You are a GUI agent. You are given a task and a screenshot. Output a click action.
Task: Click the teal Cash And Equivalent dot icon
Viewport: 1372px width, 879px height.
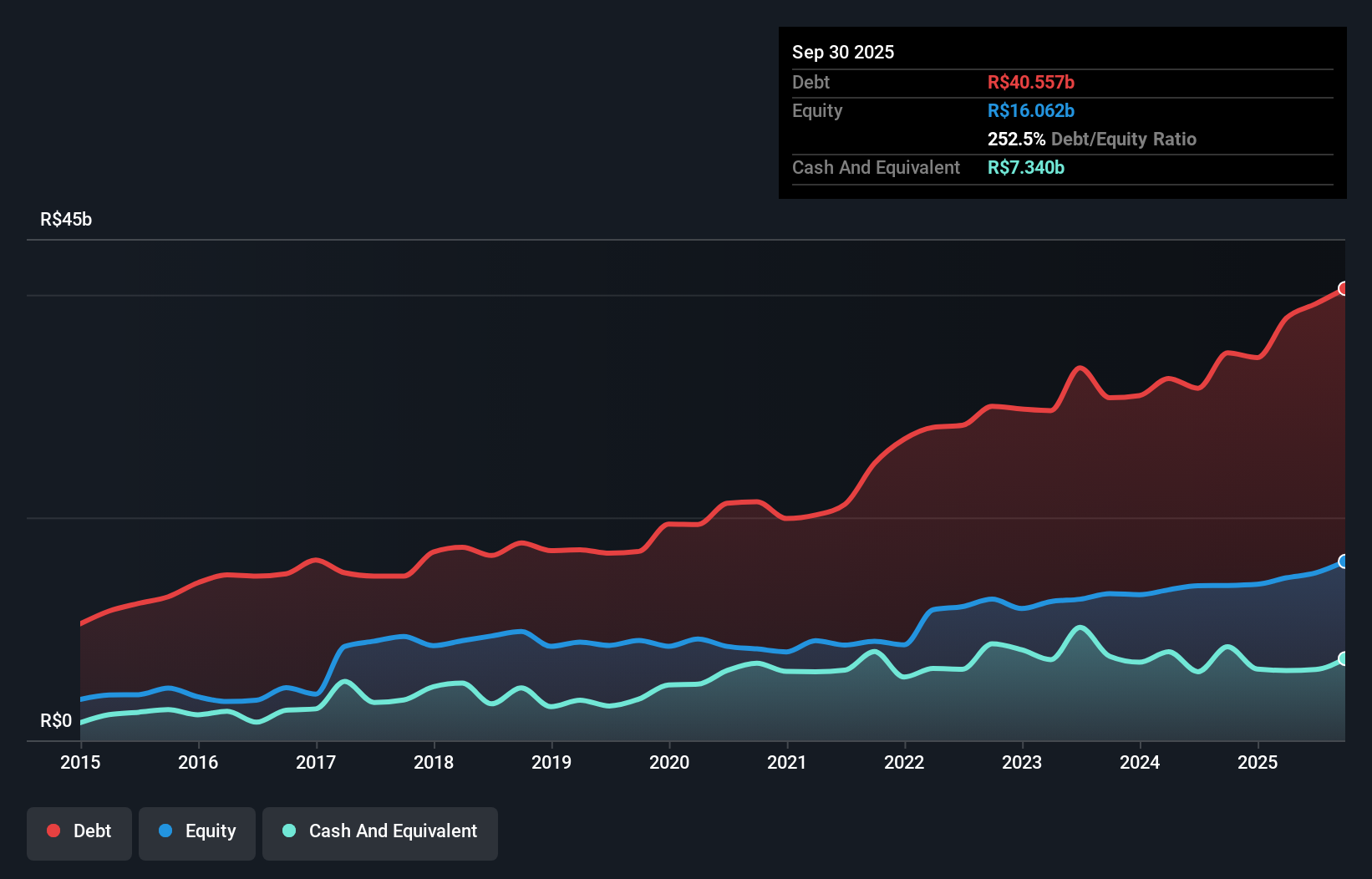[288, 831]
